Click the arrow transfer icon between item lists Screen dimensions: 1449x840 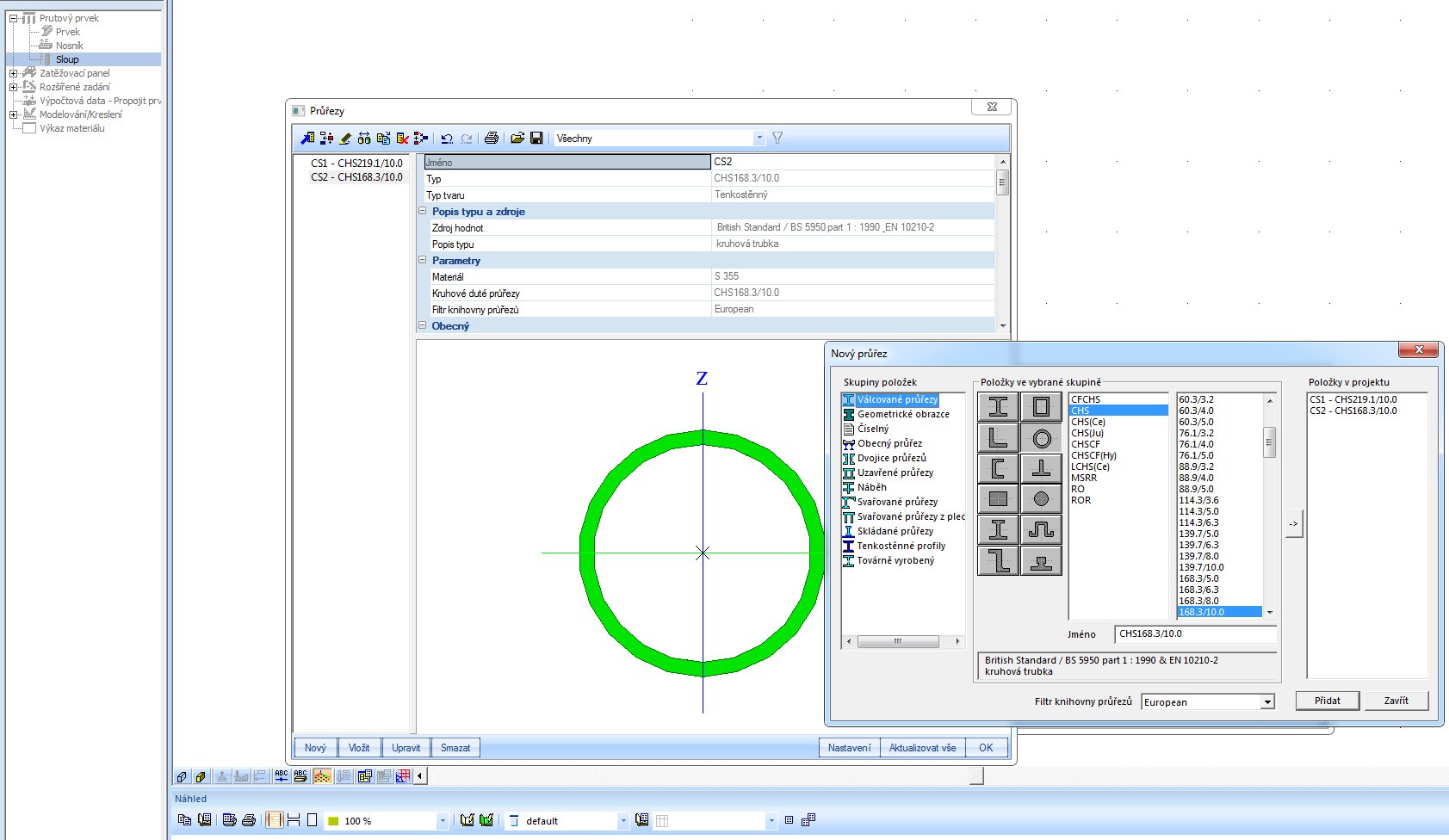click(x=1293, y=523)
